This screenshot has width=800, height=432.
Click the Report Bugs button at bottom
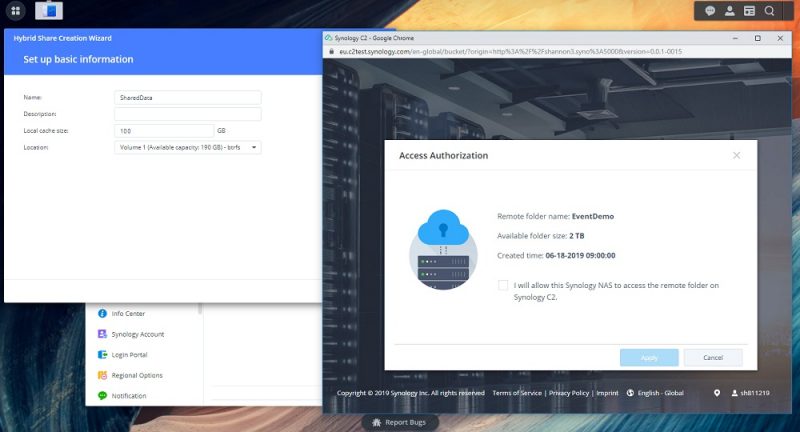click(x=399, y=422)
